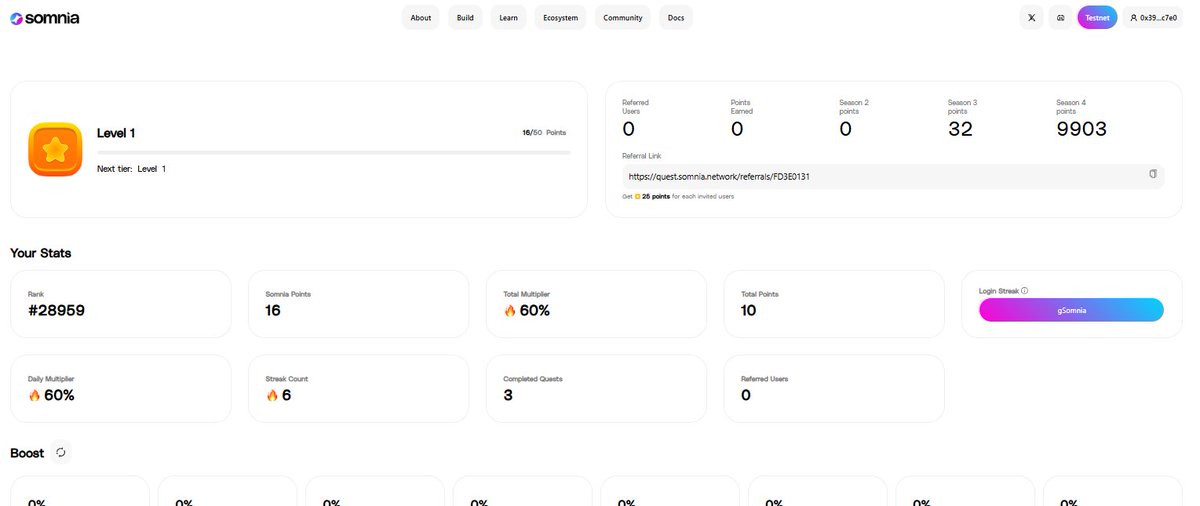1200x506 pixels.
Task: Open the X (Twitter) social link
Action: point(1031,18)
